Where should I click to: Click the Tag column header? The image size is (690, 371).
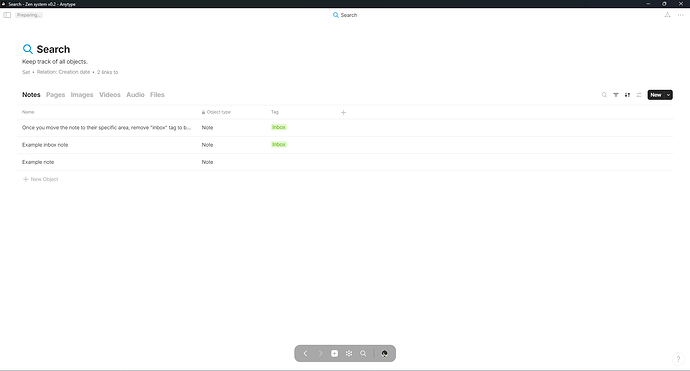275,112
